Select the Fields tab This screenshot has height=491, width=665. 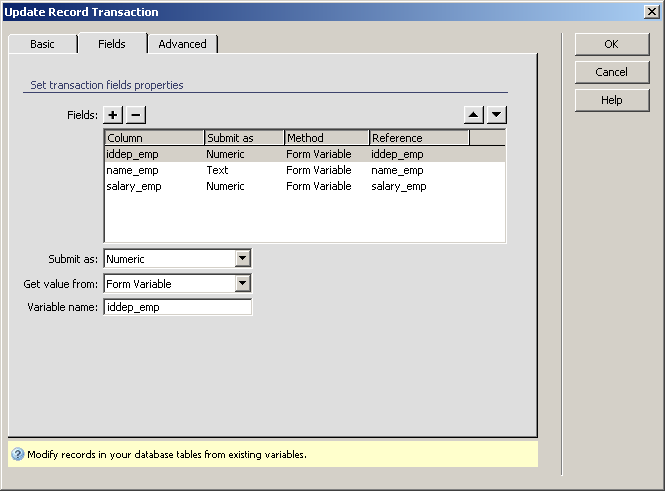coord(111,44)
